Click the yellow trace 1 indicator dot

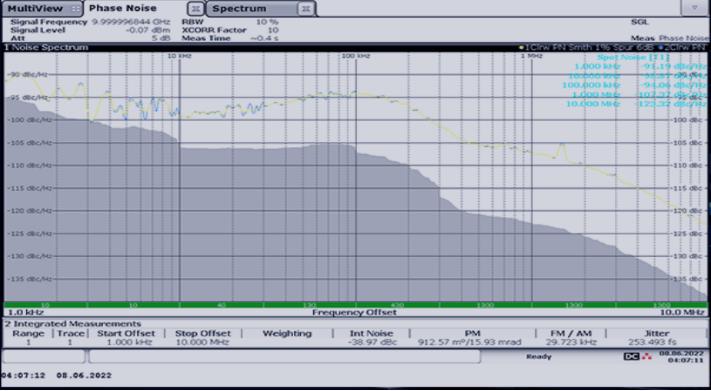point(521,47)
